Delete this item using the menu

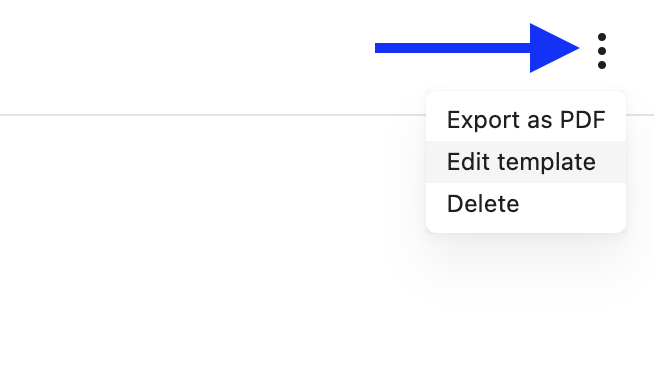pyautogui.click(x=526, y=204)
